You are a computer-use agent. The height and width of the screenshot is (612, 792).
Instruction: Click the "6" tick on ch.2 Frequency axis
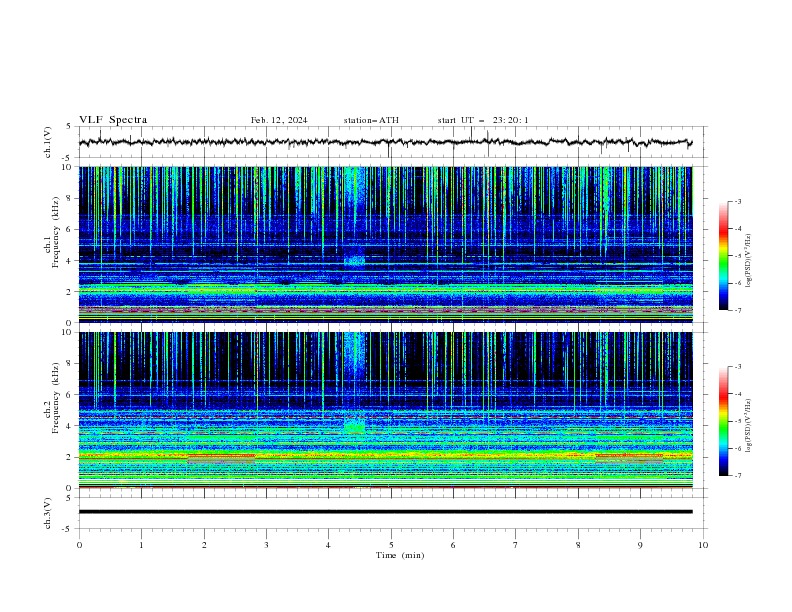tap(70, 395)
